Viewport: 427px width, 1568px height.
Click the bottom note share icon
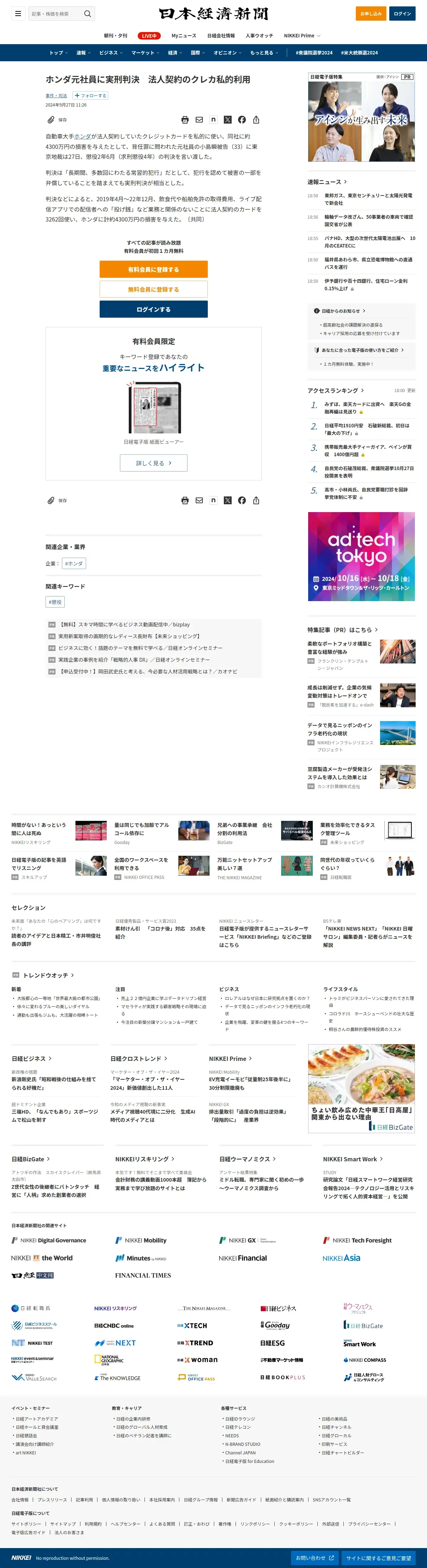tap(213, 500)
